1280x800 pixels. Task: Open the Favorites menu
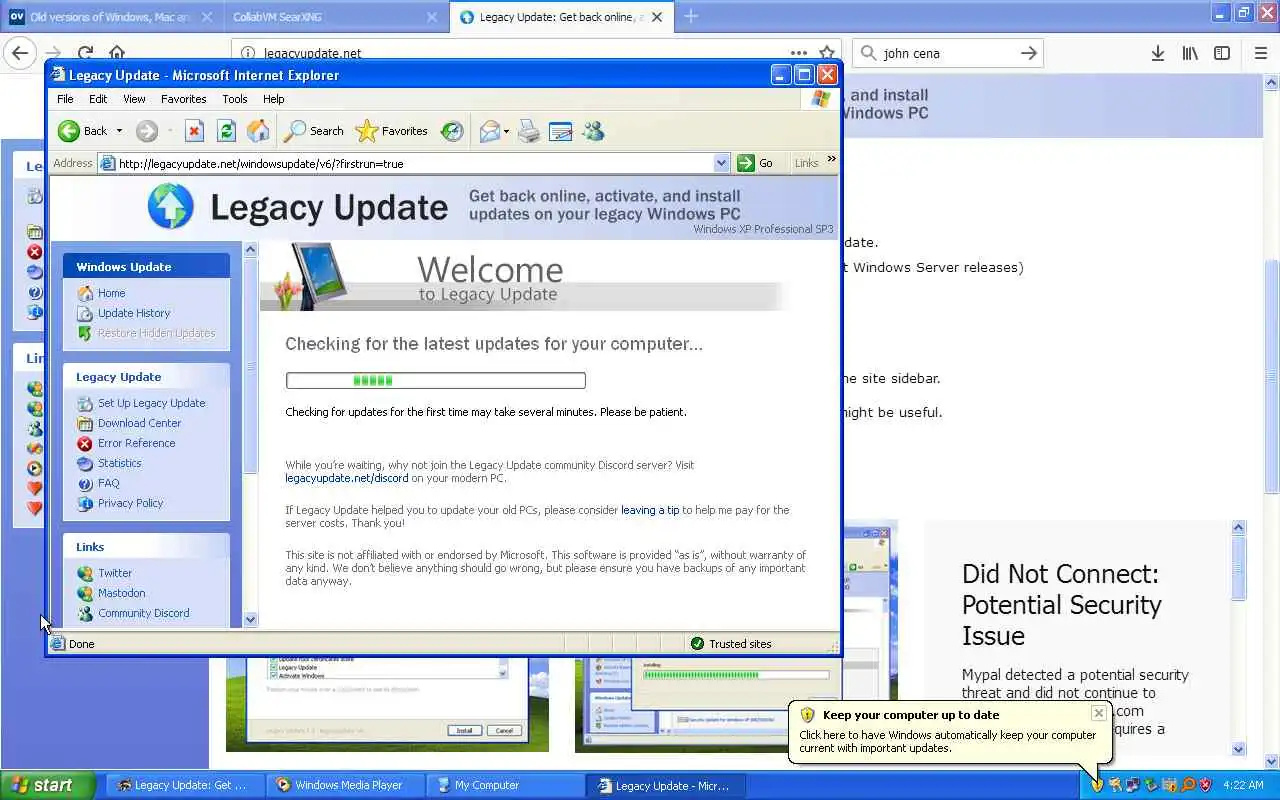(183, 99)
